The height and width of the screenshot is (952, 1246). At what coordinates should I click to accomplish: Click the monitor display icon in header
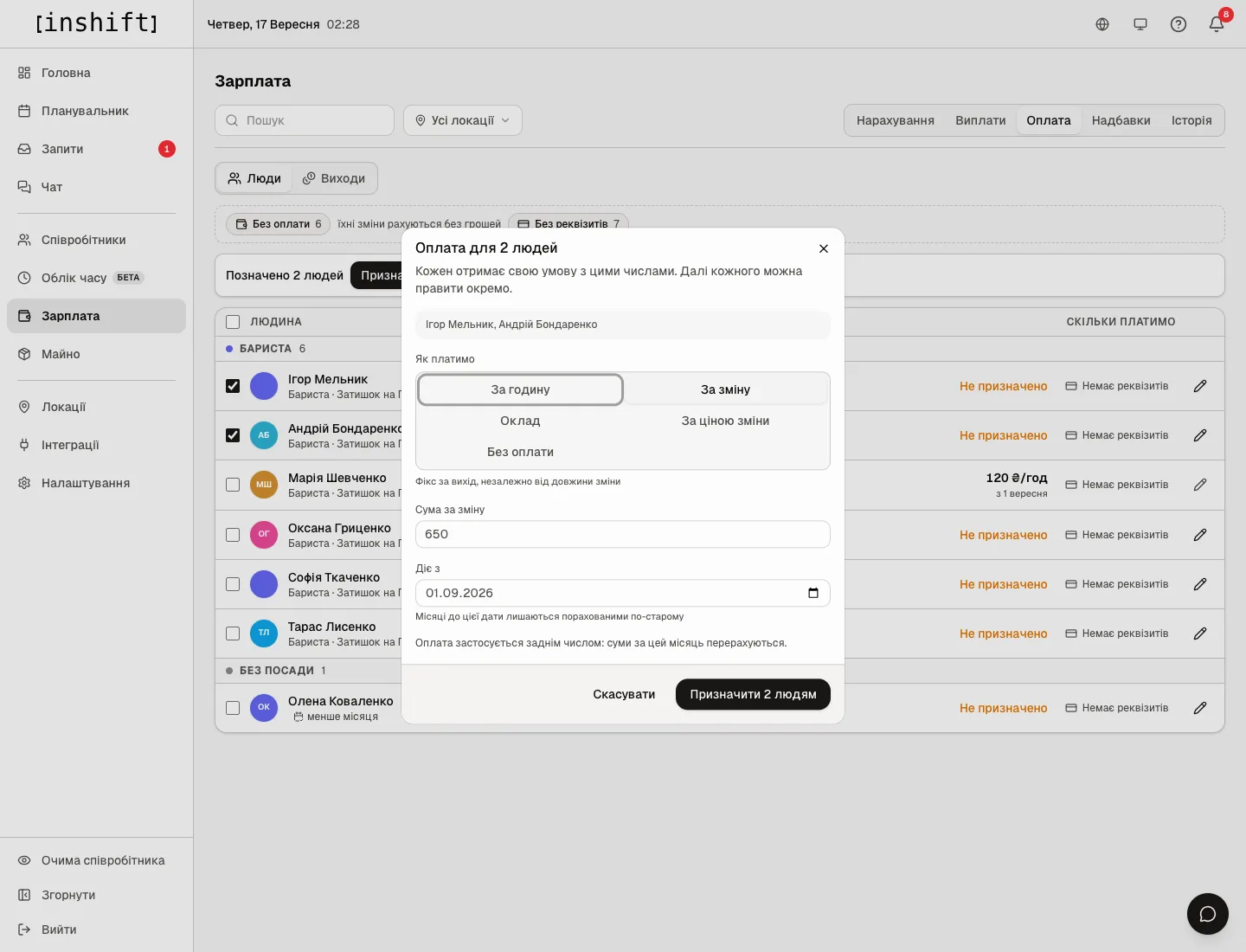[1140, 24]
